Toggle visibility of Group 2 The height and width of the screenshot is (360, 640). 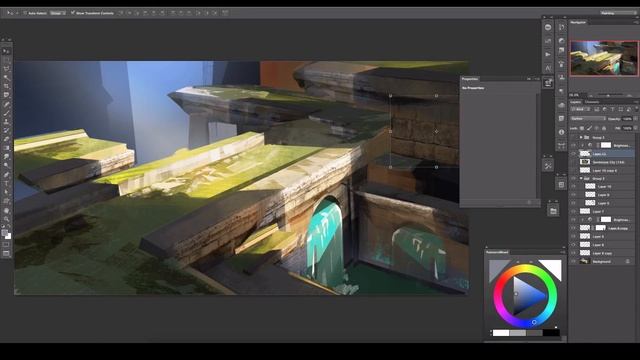pos(573,178)
